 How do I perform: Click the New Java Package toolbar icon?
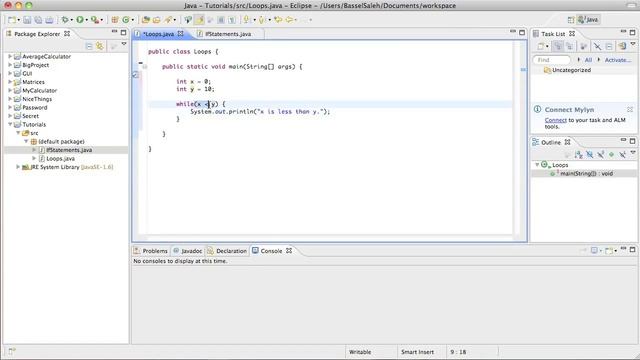115,20
